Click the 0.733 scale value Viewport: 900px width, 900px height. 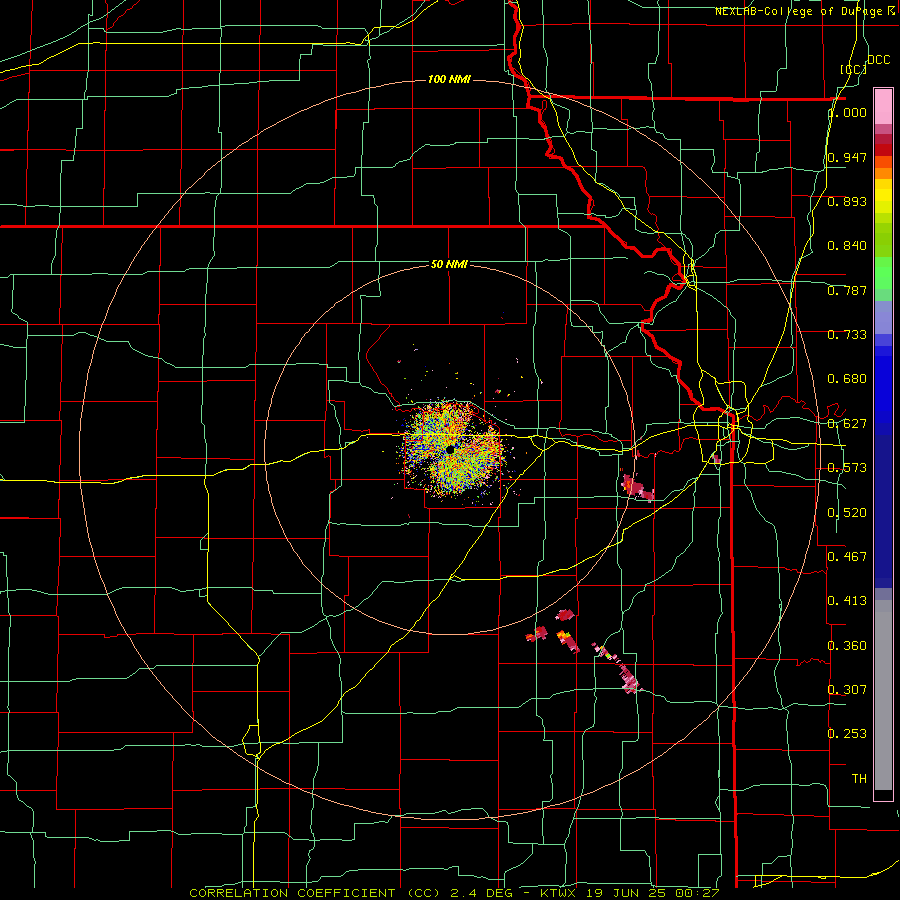(x=847, y=335)
